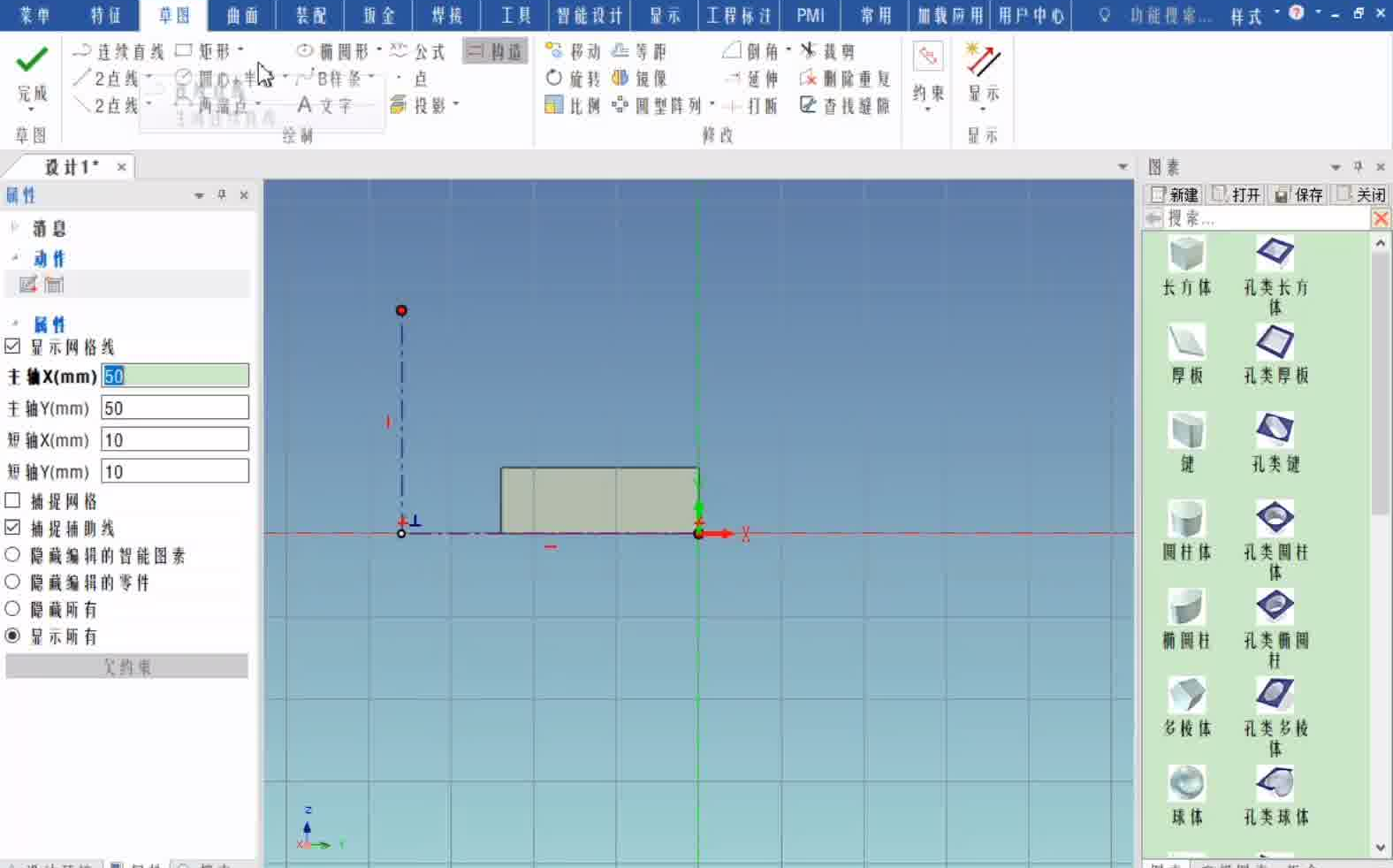This screenshot has height=868, width=1393.
Task: Click 关闭 close button in 图素 panel
Action: coord(1362,194)
